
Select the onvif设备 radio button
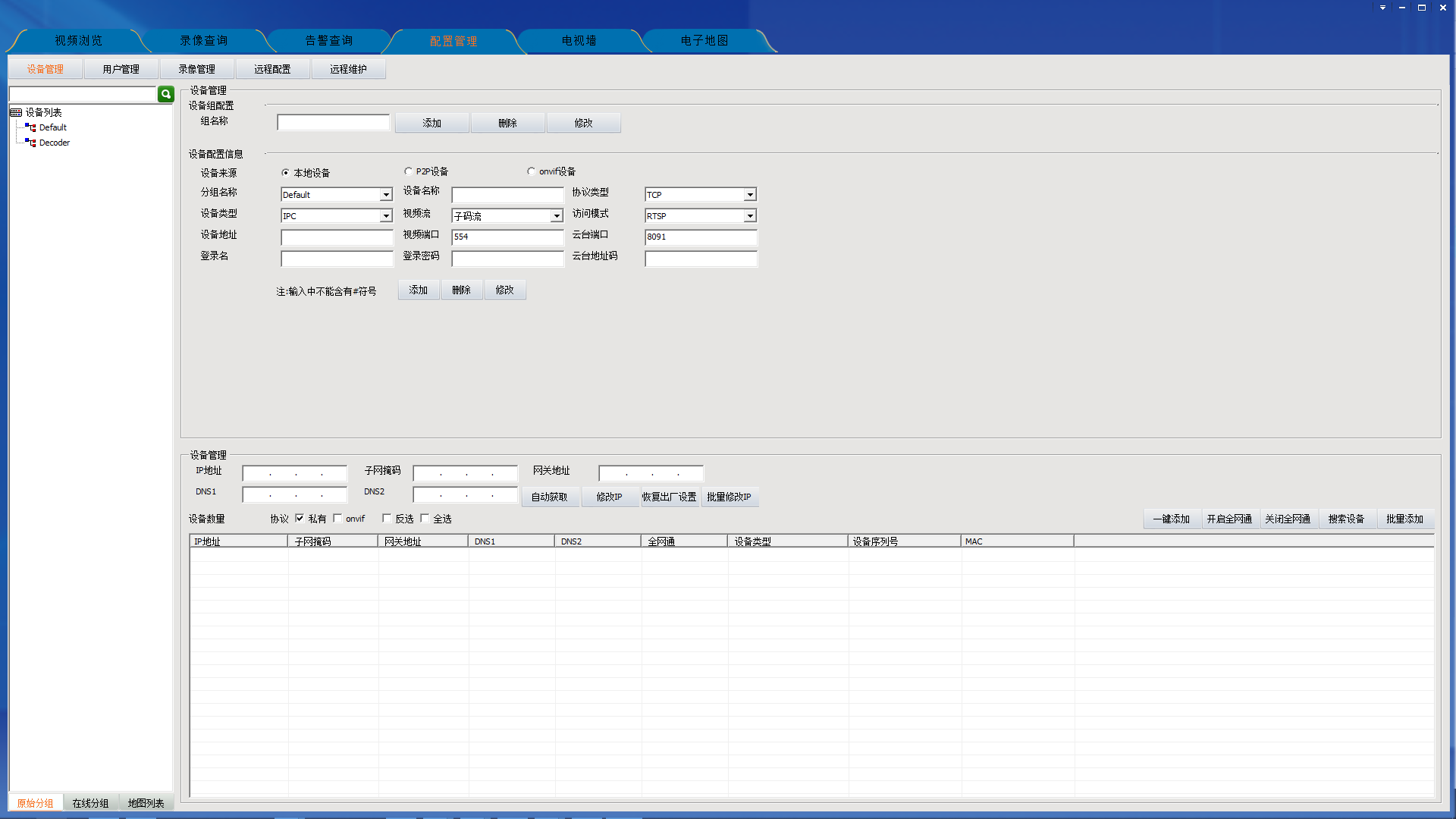[x=531, y=171]
